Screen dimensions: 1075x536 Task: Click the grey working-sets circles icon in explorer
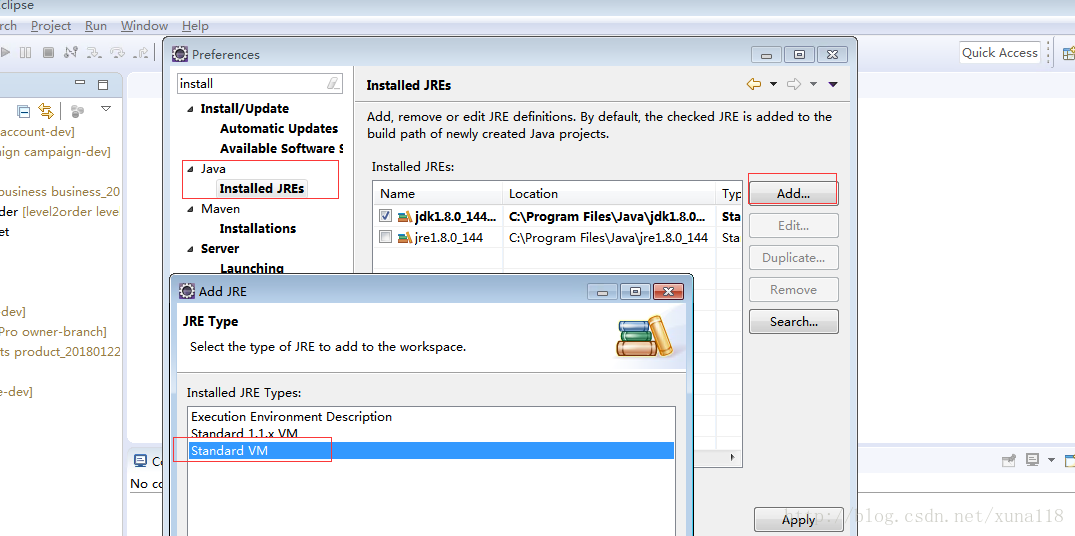click(77, 110)
